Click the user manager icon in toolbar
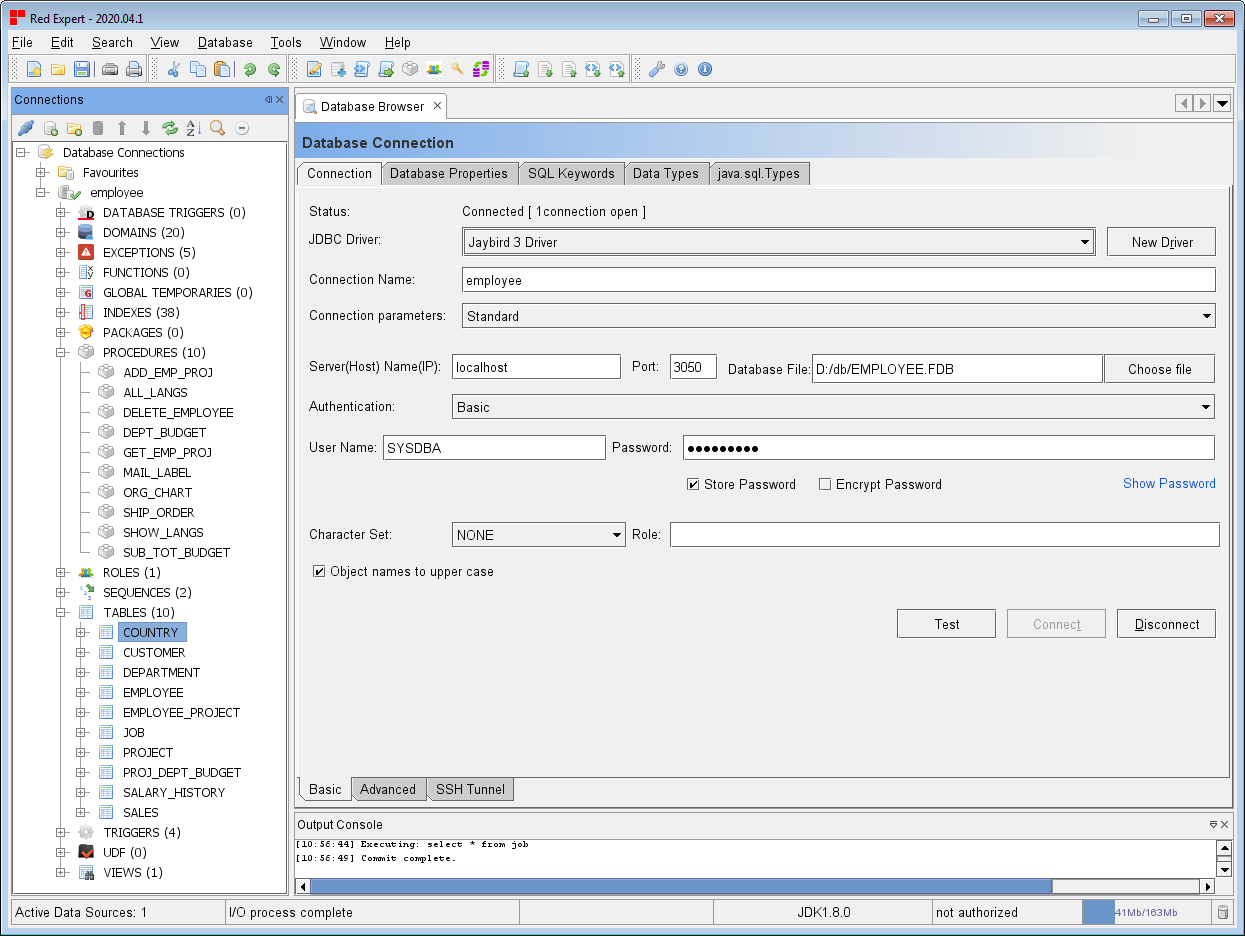 pos(434,69)
